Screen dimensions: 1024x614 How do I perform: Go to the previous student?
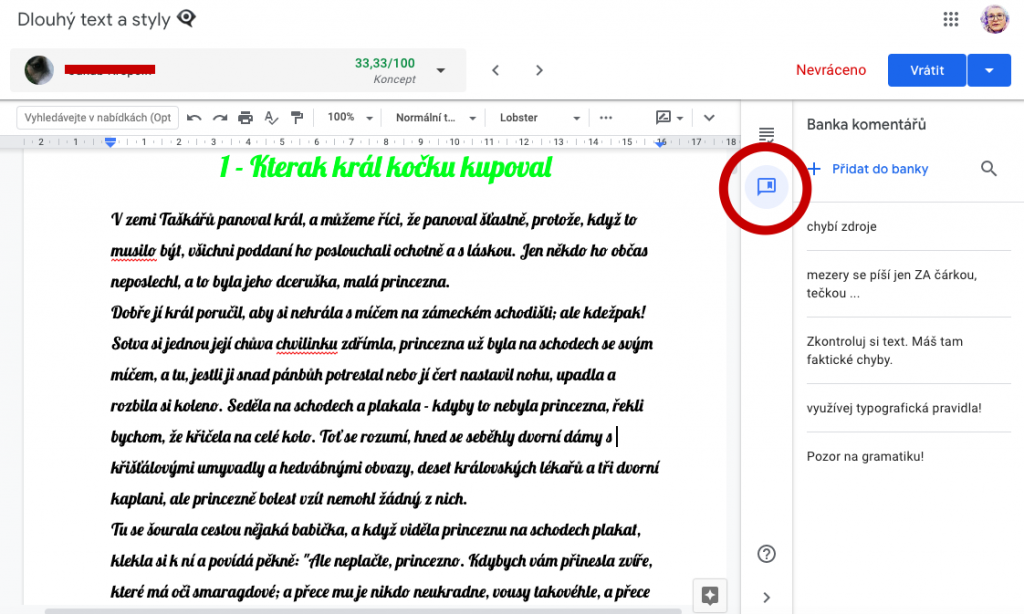tap(496, 71)
